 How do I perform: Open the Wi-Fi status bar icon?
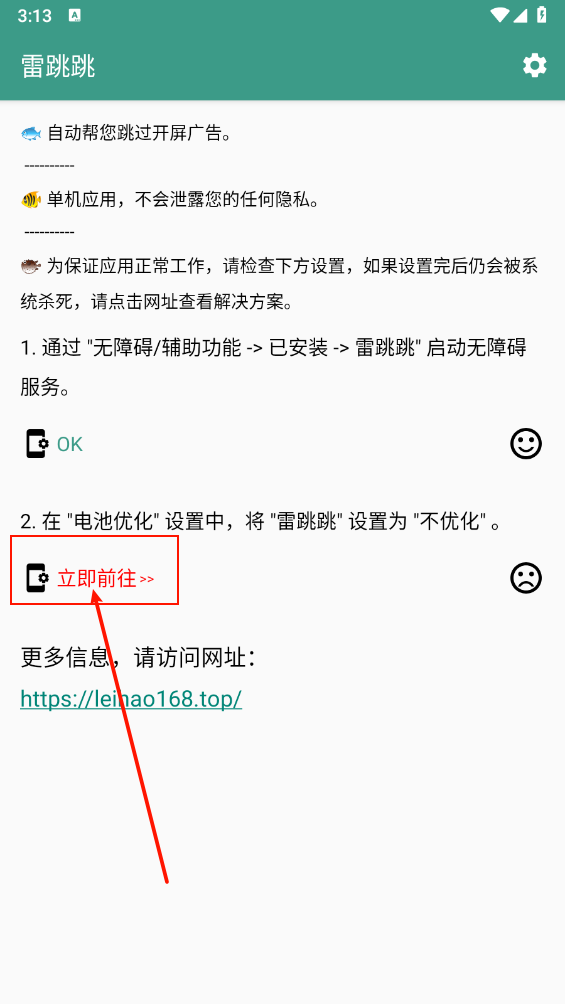(x=500, y=15)
